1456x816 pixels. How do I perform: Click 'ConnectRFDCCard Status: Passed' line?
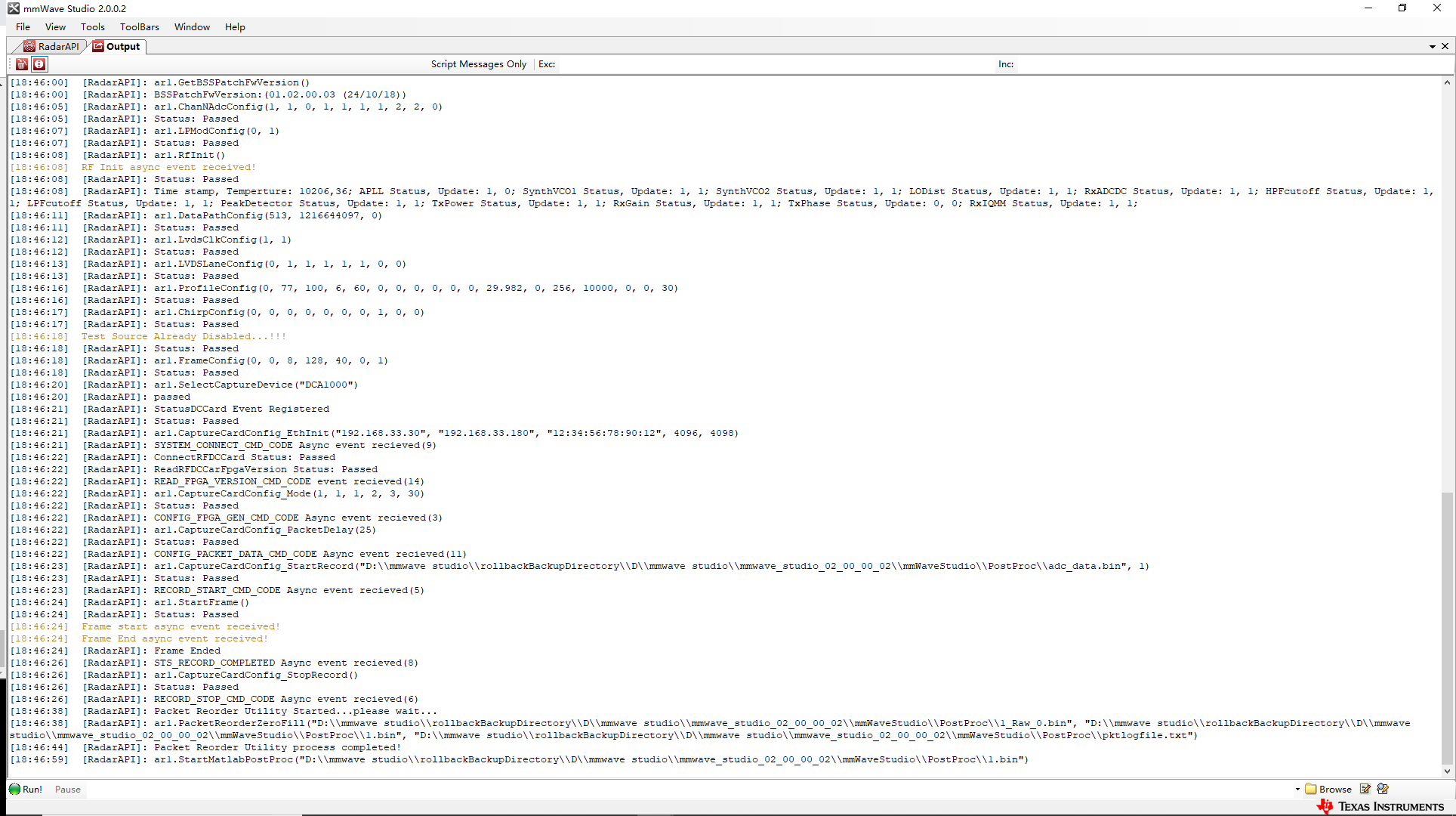(245, 457)
